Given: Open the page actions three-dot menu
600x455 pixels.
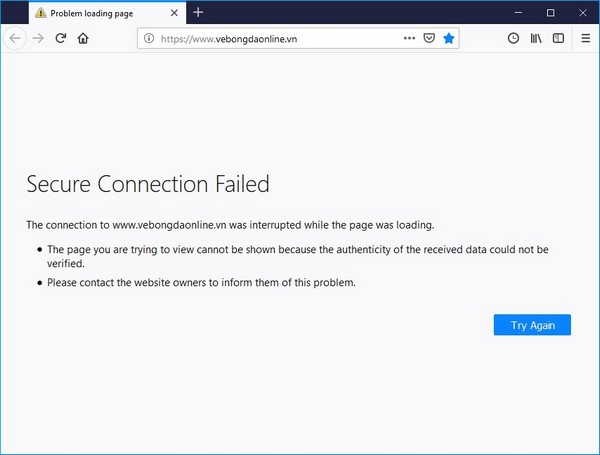Looking at the screenshot, I should pyautogui.click(x=409, y=38).
